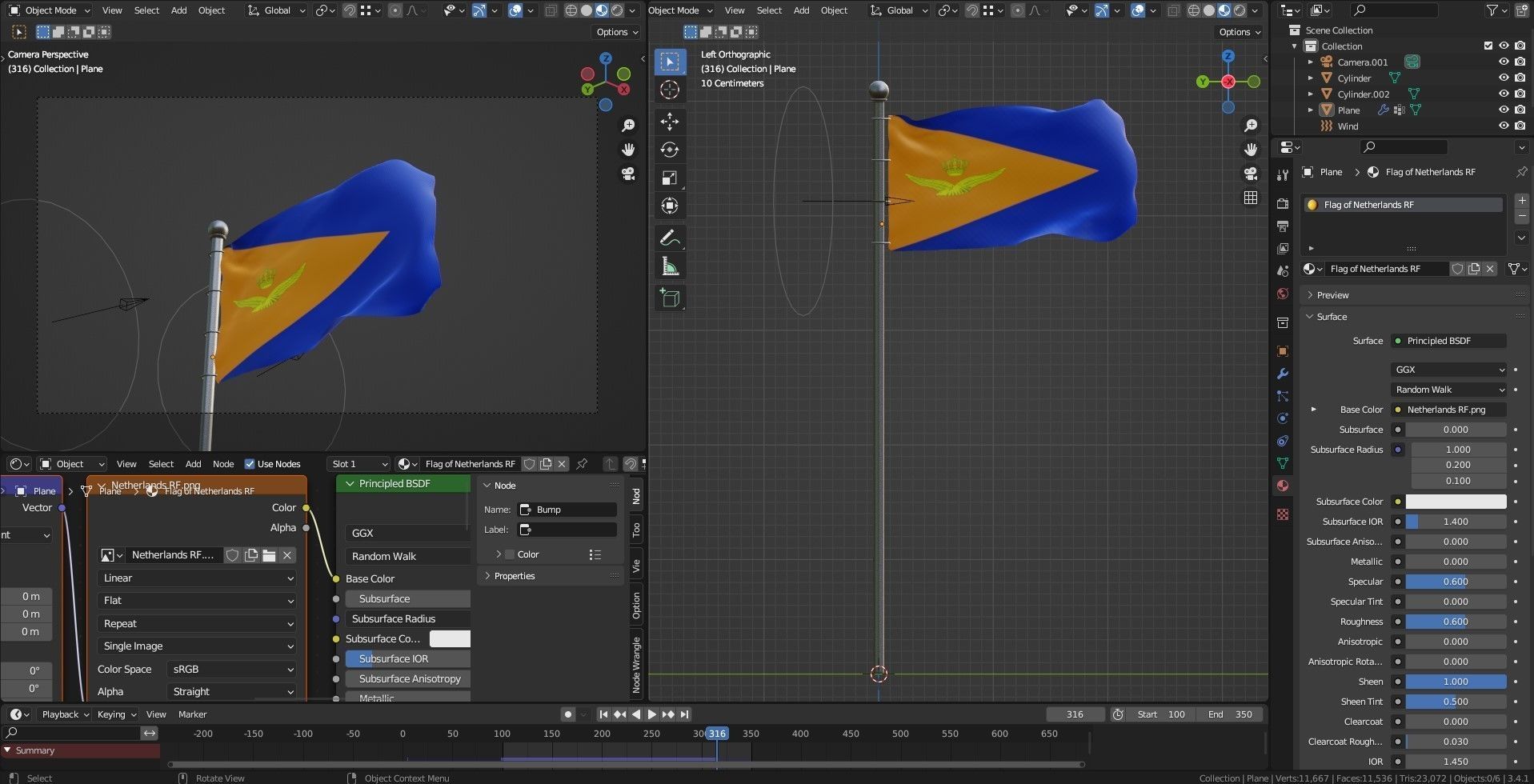Activate Select Box tool in right viewport

[x=670, y=62]
